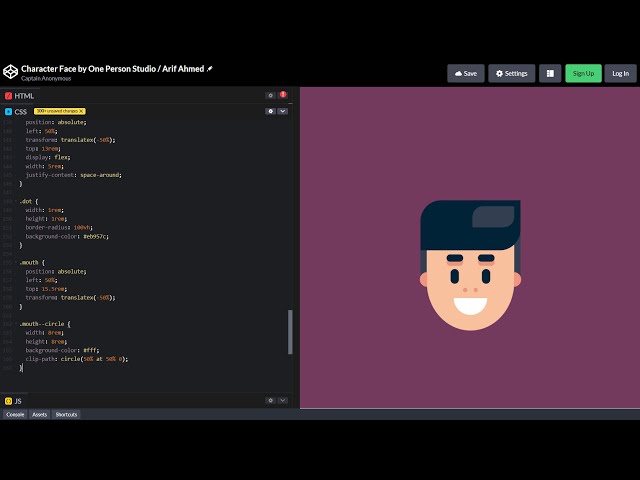640x480 pixels.
Task: Open the JS editor settings gear
Action: 270,400
